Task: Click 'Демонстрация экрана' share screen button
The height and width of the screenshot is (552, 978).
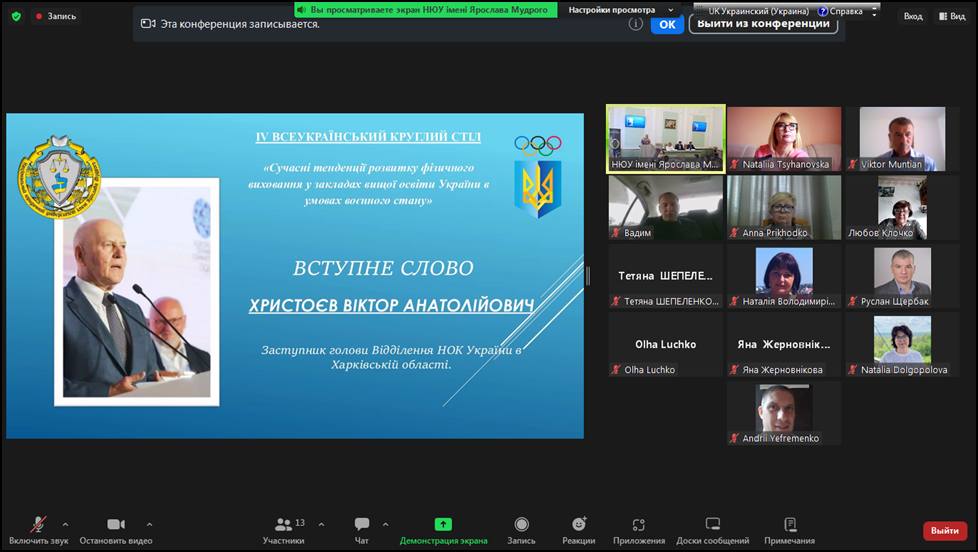Action: point(443,531)
